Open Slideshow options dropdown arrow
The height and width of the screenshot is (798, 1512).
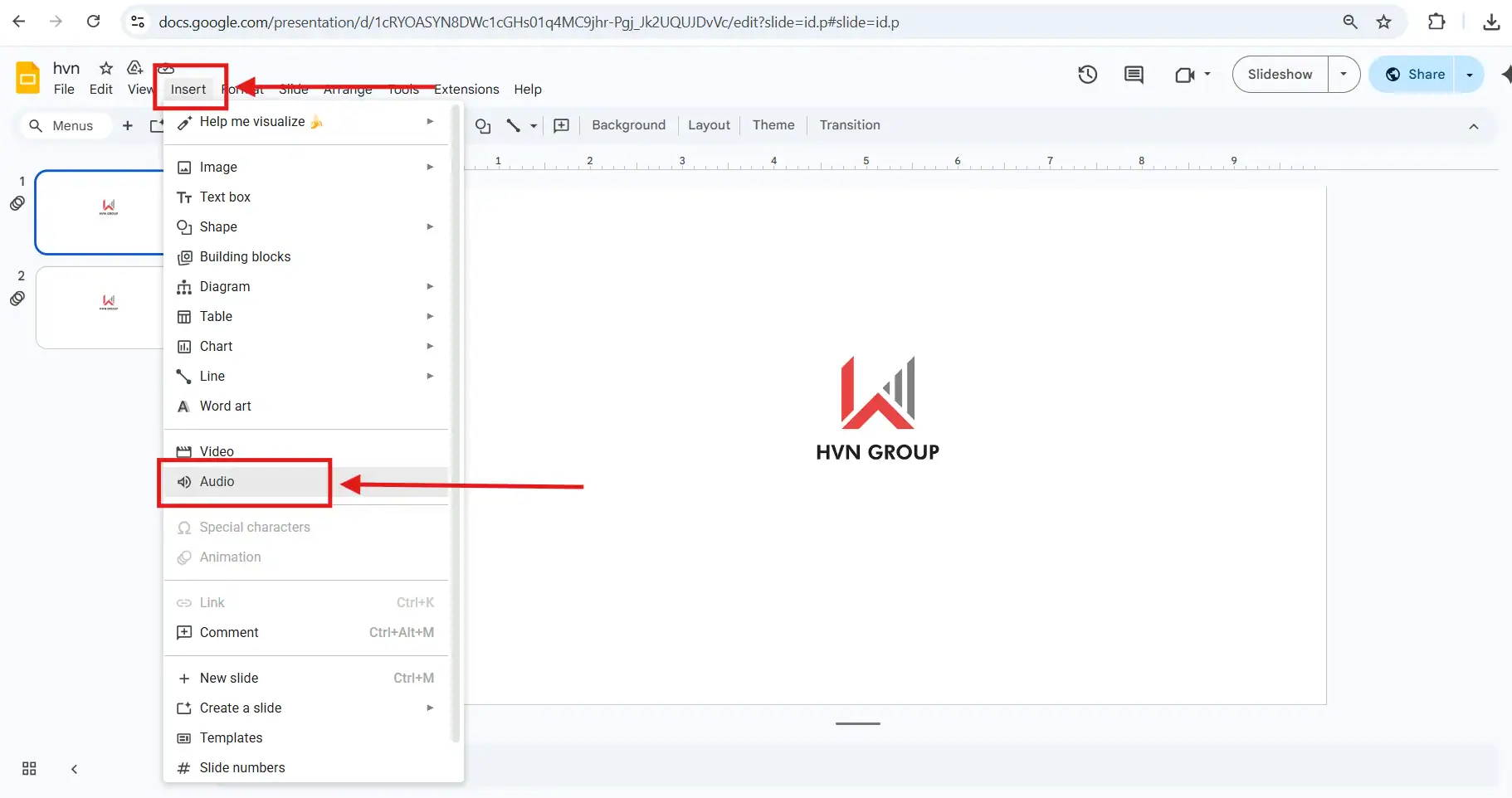click(1344, 74)
